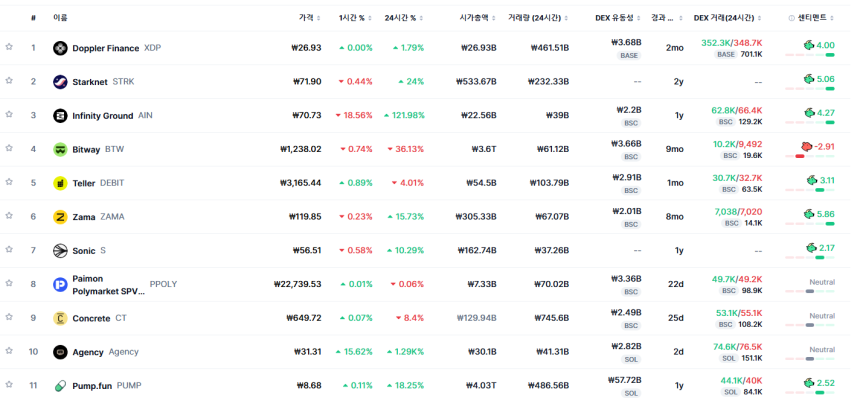Click the info icon beside 센티멘트 header
The image size is (860, 398).
791,18
